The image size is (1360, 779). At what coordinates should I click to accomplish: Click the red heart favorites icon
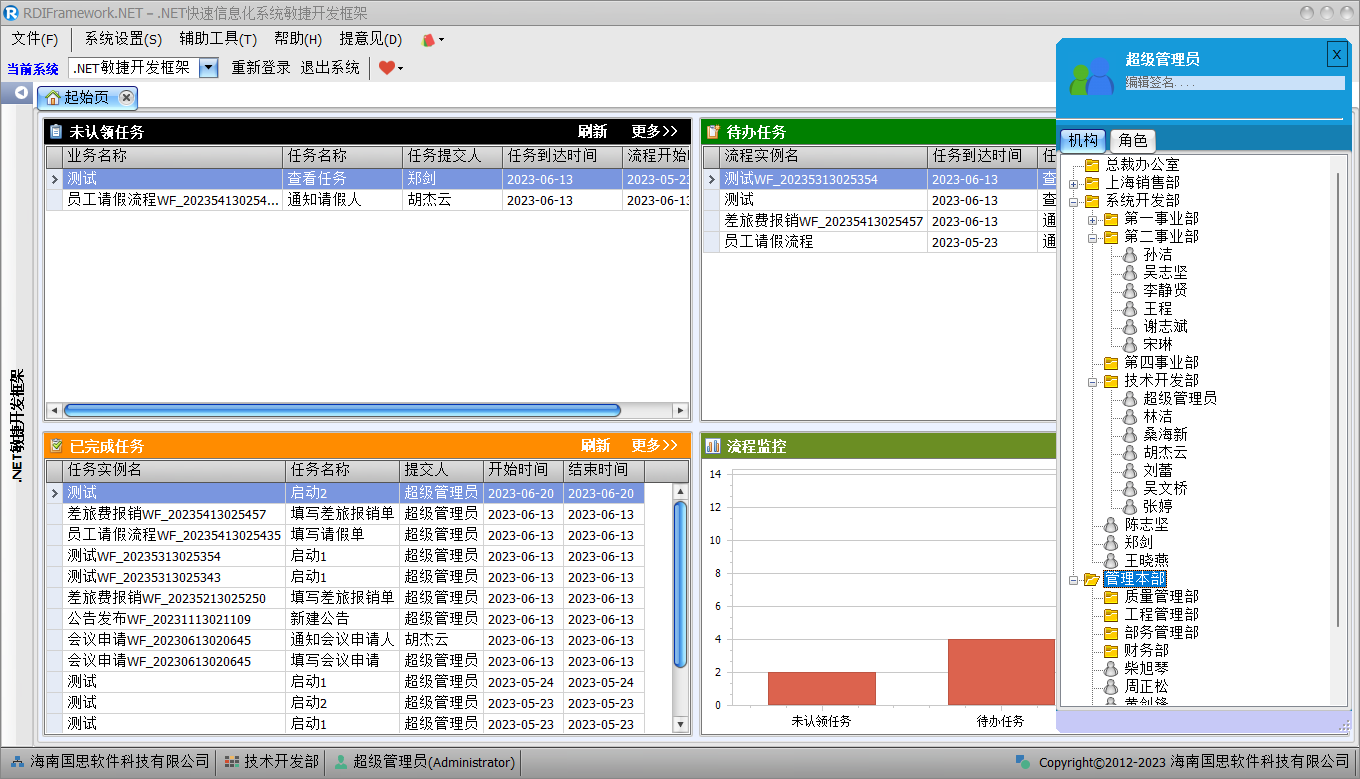click(x=386, y=68)
